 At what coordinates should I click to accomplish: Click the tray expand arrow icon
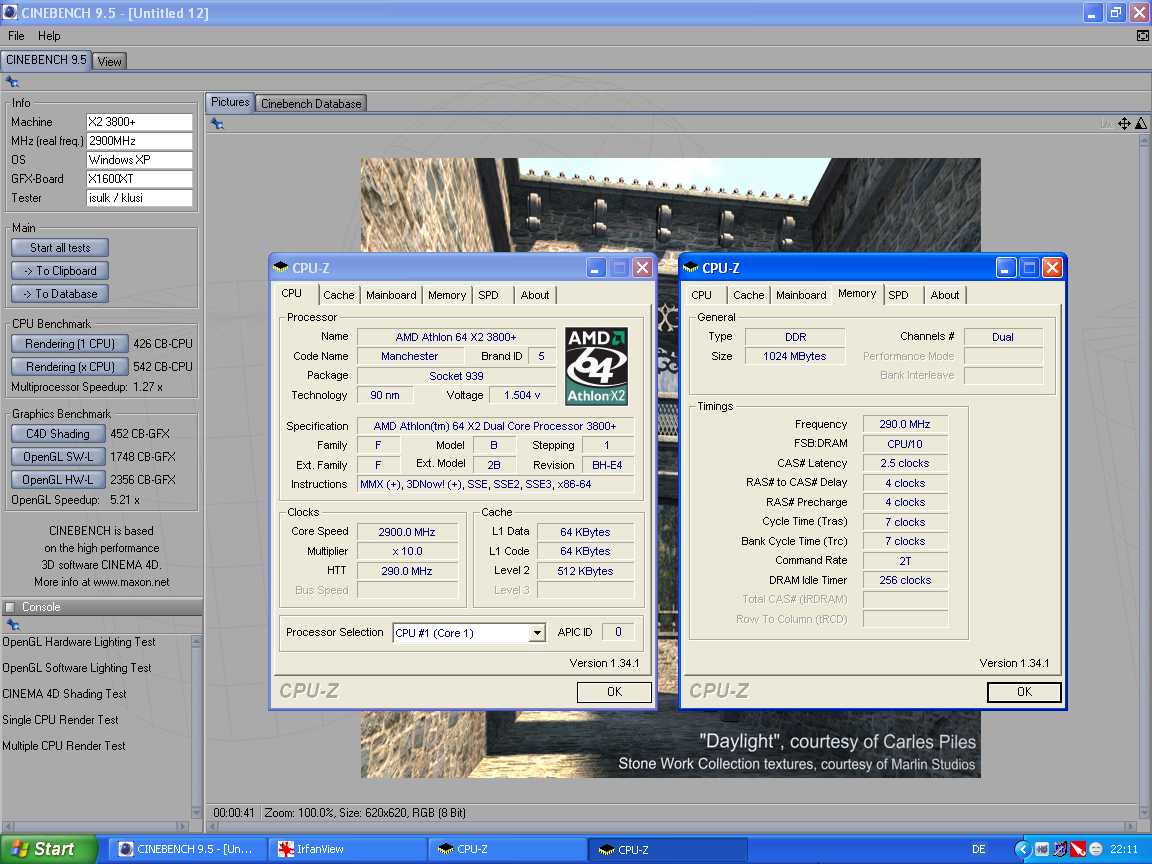coord(1022,849)
